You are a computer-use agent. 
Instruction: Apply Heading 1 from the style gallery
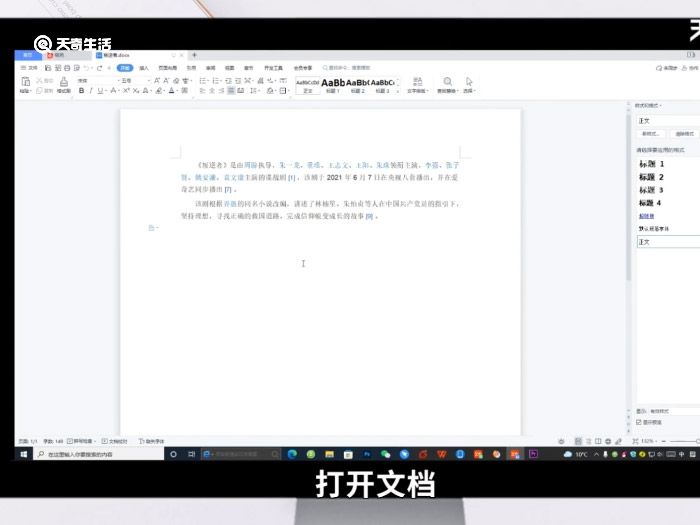[333, 86]
